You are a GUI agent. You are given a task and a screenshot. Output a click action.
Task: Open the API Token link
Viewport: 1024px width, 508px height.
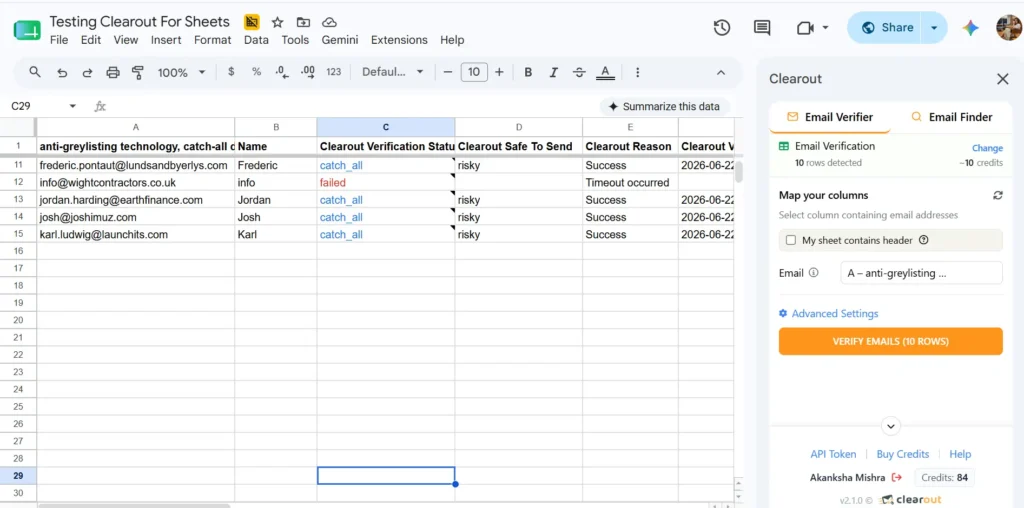(833, 454)
